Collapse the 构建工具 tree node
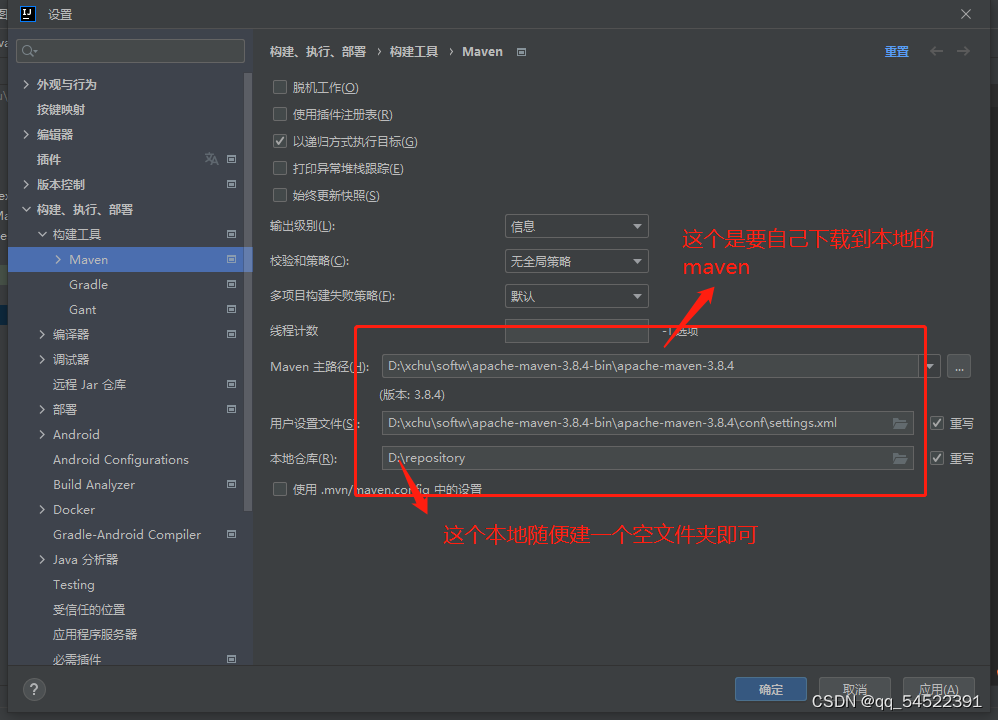This screenshot has height=720, width=998. click(x=42, y=234)
